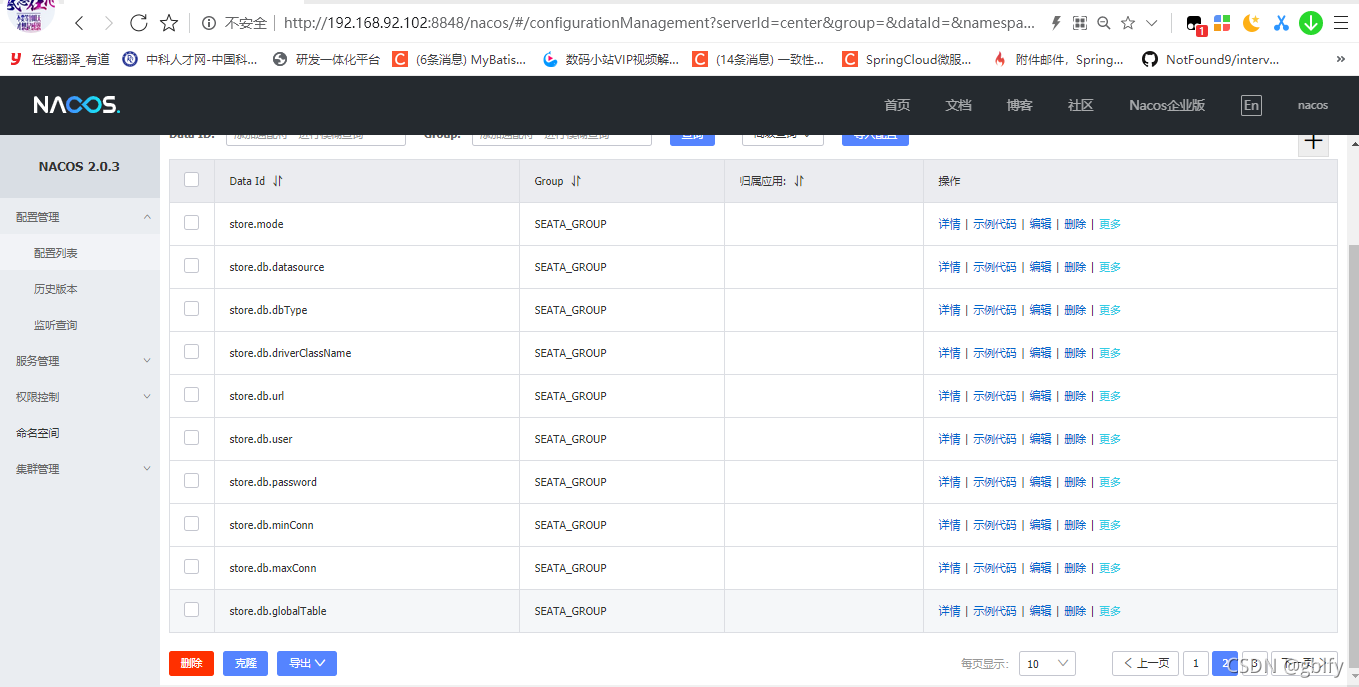Tick the select-all checkbox in the table header
This screenshot has width=1359, height=687.
(x=192, y=180)
